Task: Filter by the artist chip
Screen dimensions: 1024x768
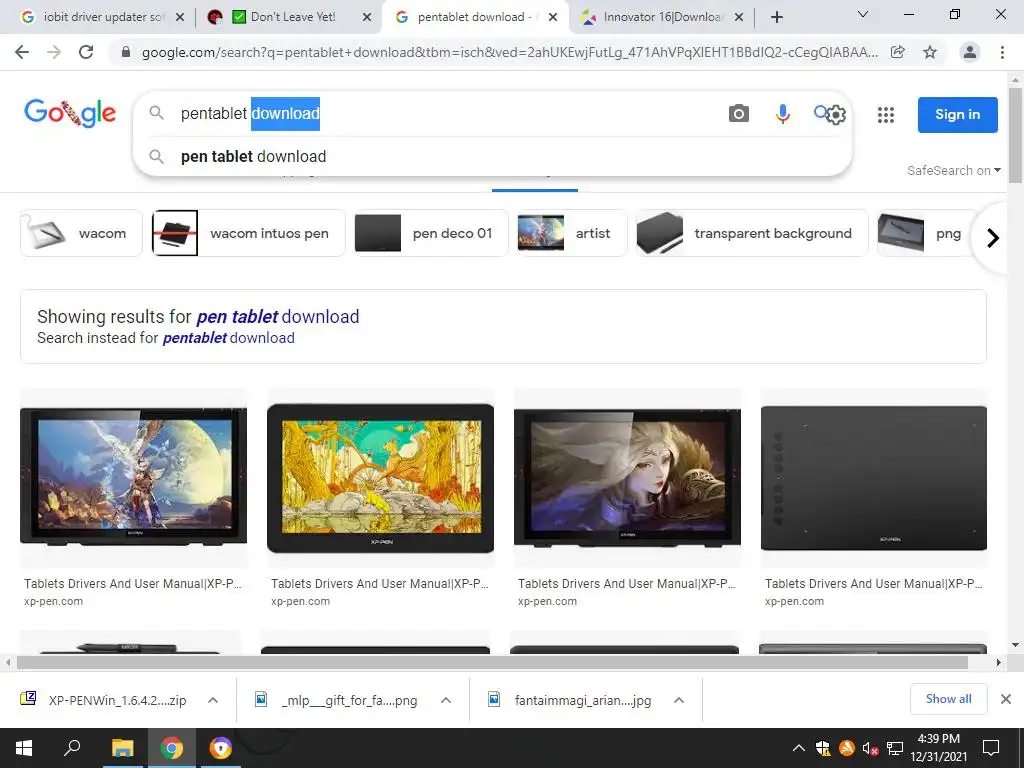Action: pyautogui.click(x=571, y=233)
